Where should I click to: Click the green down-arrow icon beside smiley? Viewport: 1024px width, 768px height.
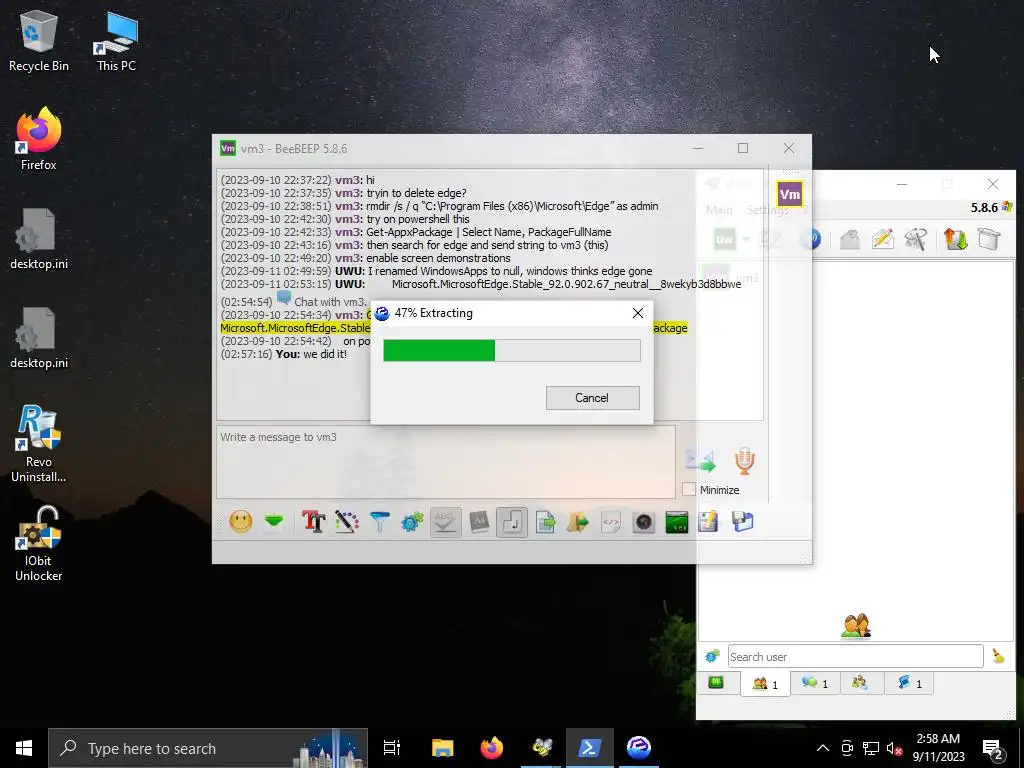click(x=274, y=522)
